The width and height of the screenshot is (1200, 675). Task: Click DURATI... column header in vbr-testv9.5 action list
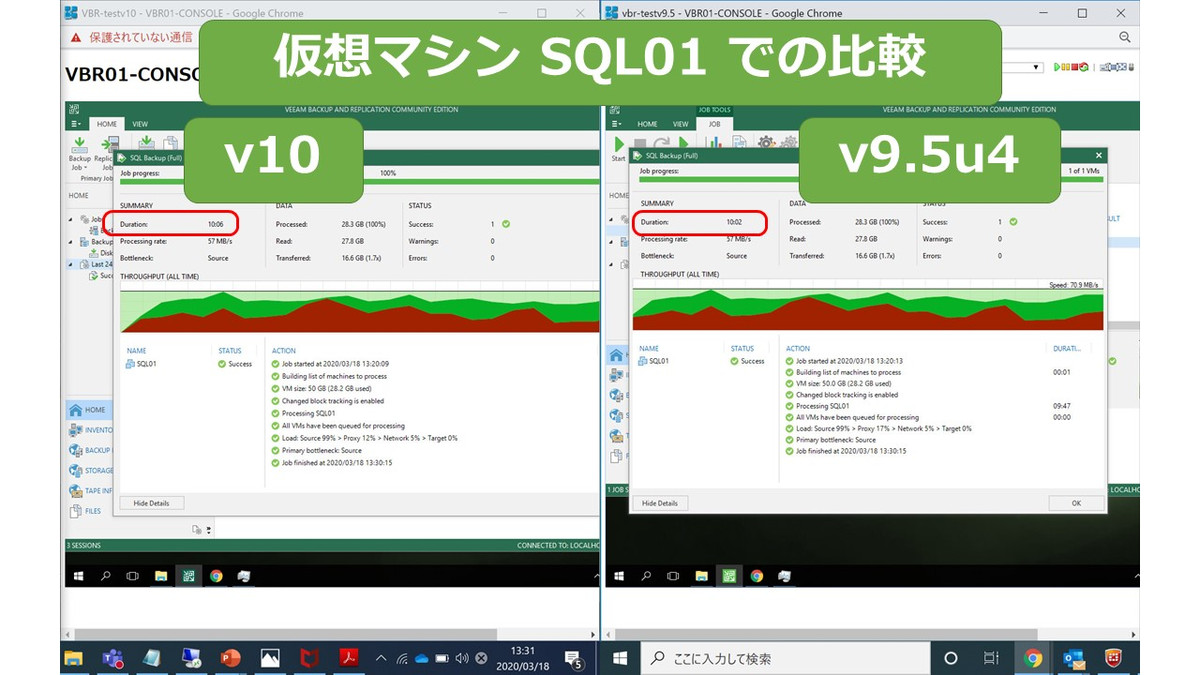tap(1067, 349)
